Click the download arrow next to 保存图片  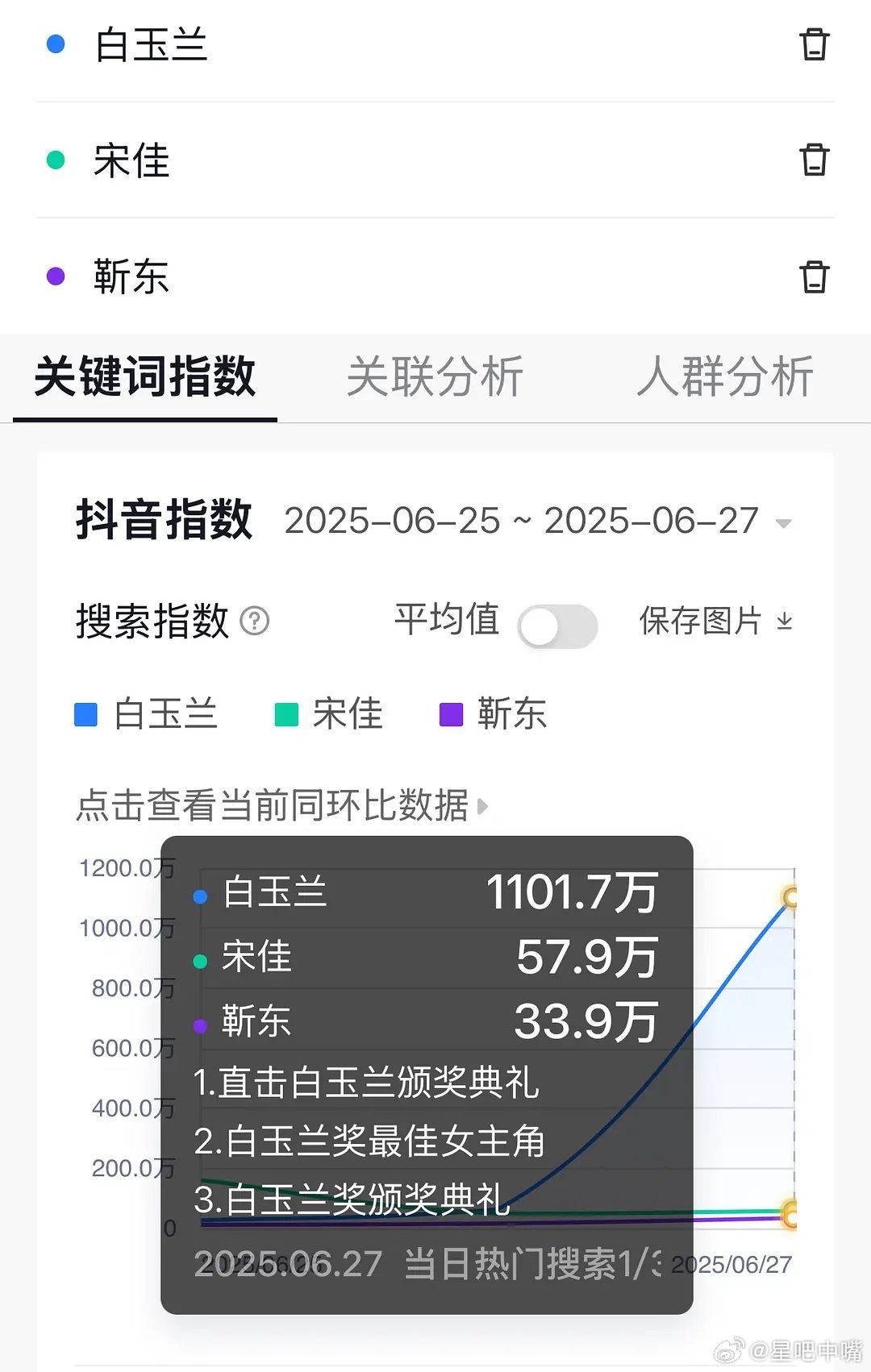coord(784,621)
